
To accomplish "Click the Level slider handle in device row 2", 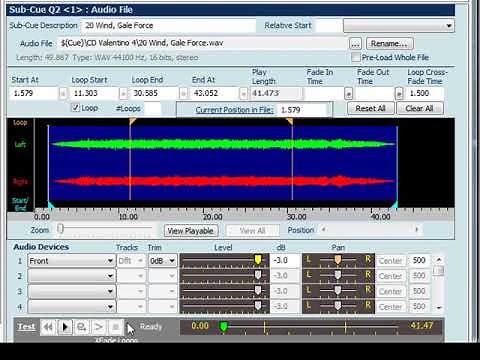I will click(258, 275).
